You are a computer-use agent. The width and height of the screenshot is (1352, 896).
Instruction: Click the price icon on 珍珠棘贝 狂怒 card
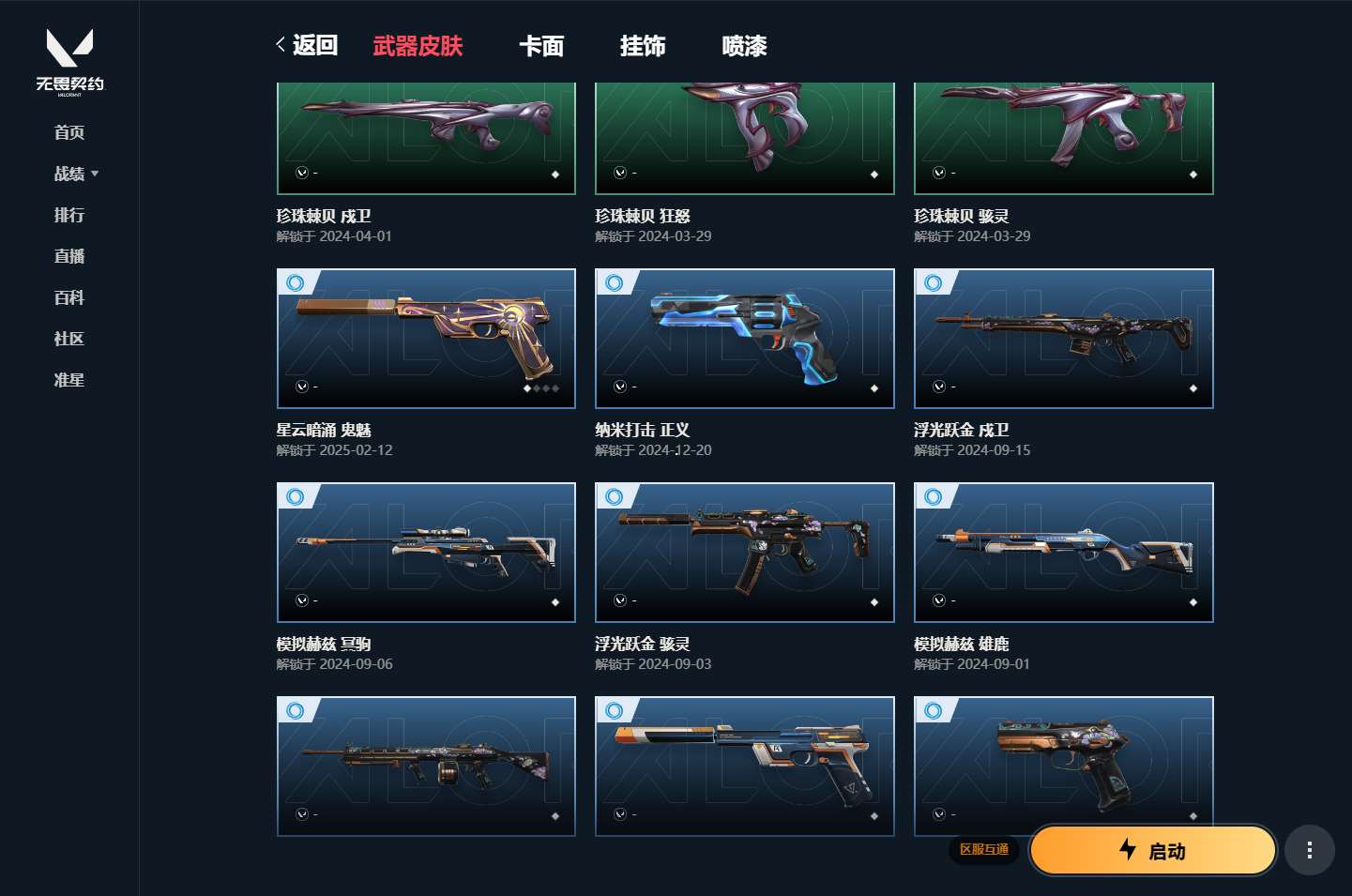click(x=620, y=173)
